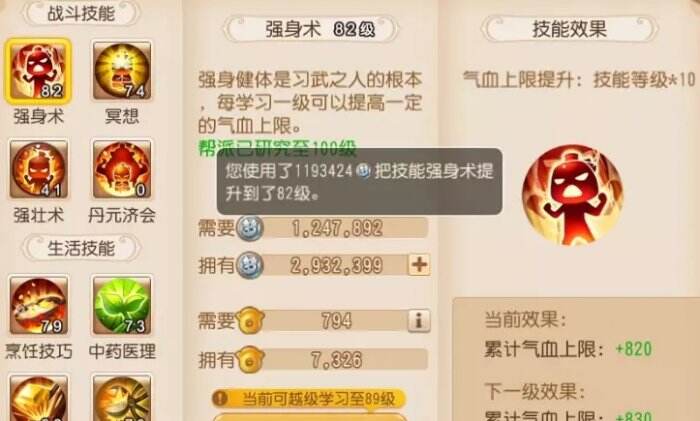
Task: Click the 强身术 82级 title banner
Action: [311, 29]
